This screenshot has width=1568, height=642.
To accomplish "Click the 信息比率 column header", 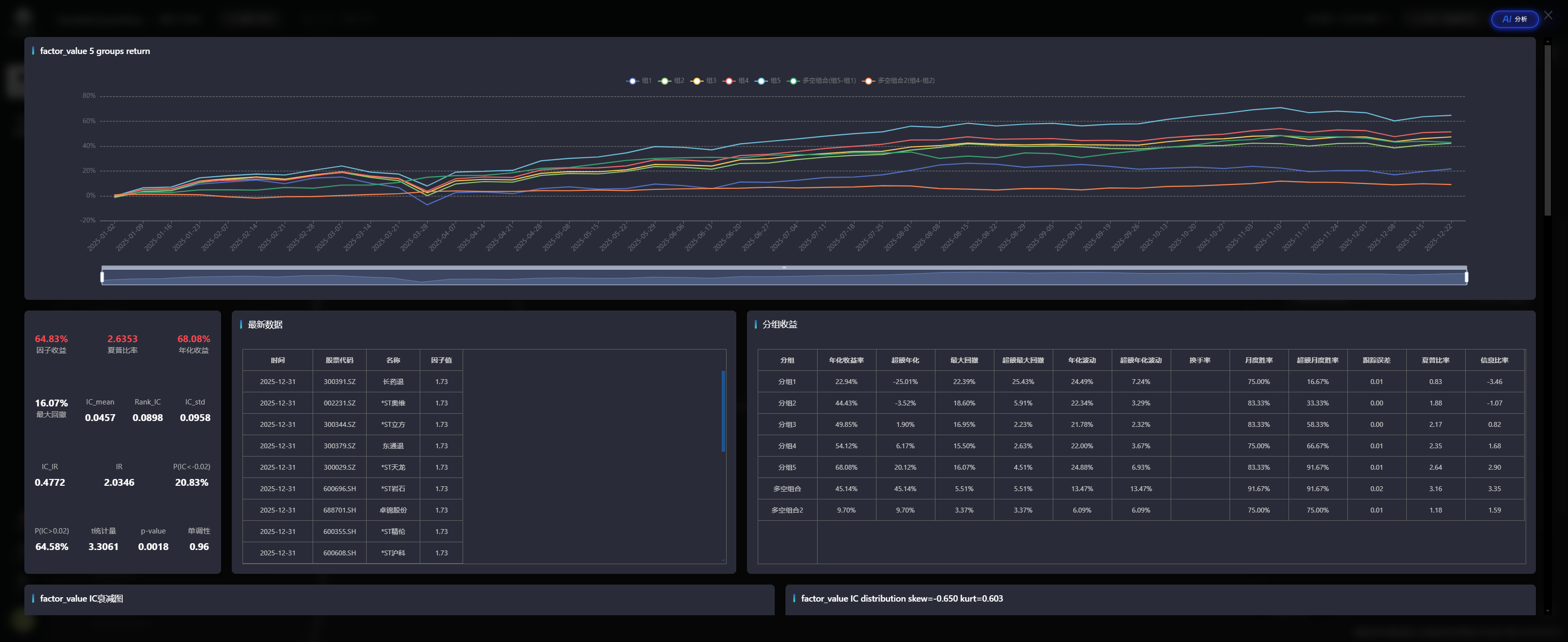I will pos(1494,360).
